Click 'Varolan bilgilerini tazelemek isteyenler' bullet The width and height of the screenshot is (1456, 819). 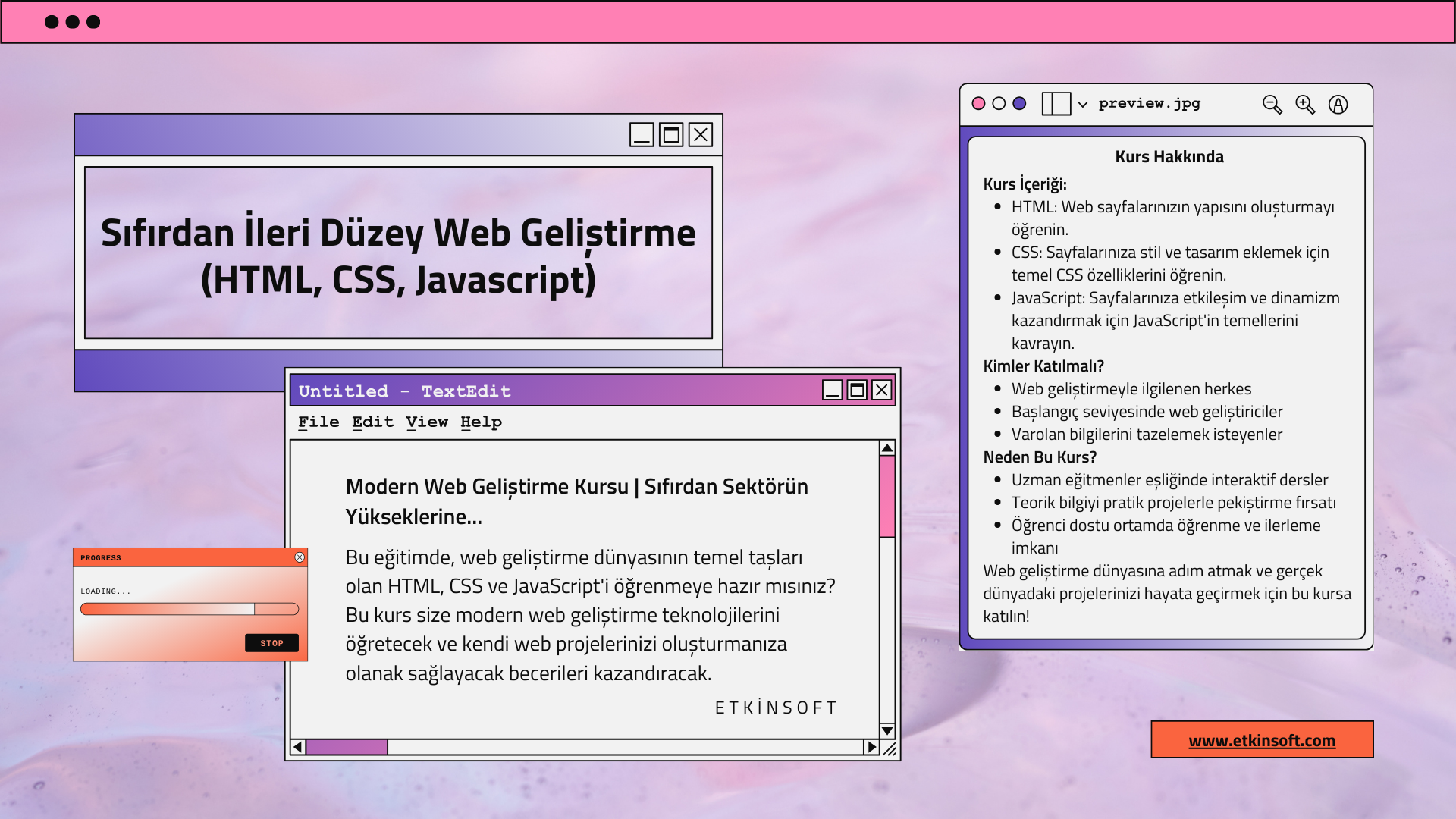(x=1147, y=435)
